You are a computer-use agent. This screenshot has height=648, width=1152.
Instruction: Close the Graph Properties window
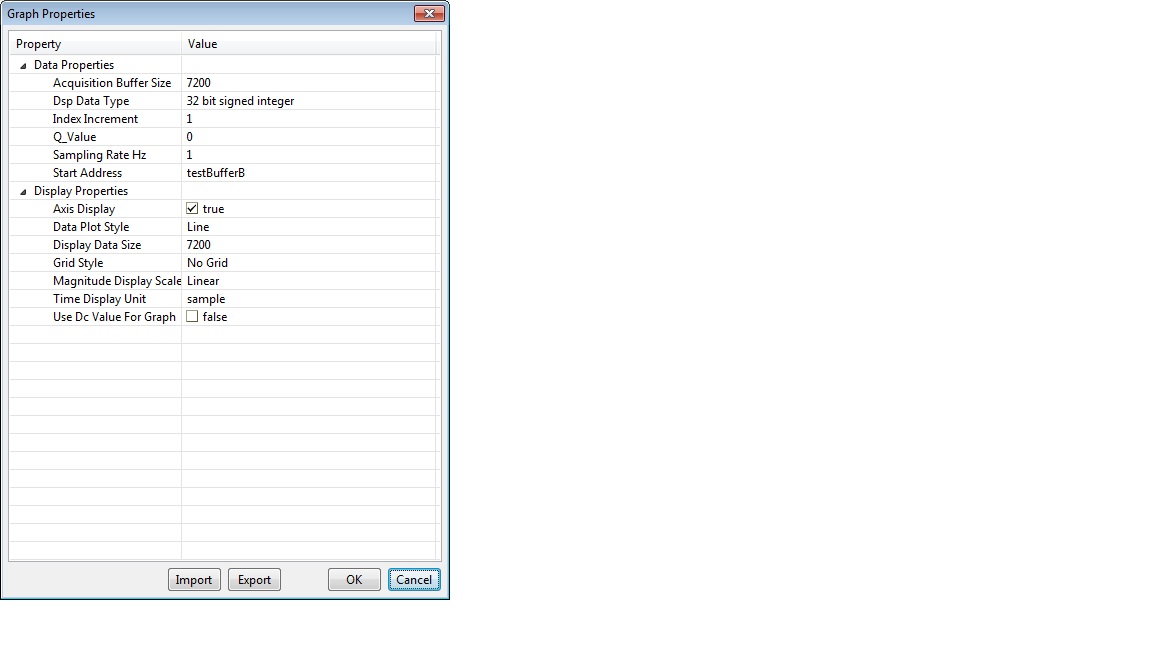click(429, 13)
